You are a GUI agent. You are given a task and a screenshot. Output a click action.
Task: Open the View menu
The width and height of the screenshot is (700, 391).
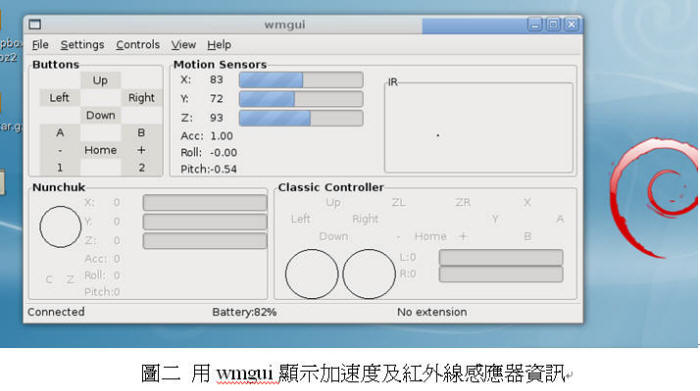click(183, 45)
